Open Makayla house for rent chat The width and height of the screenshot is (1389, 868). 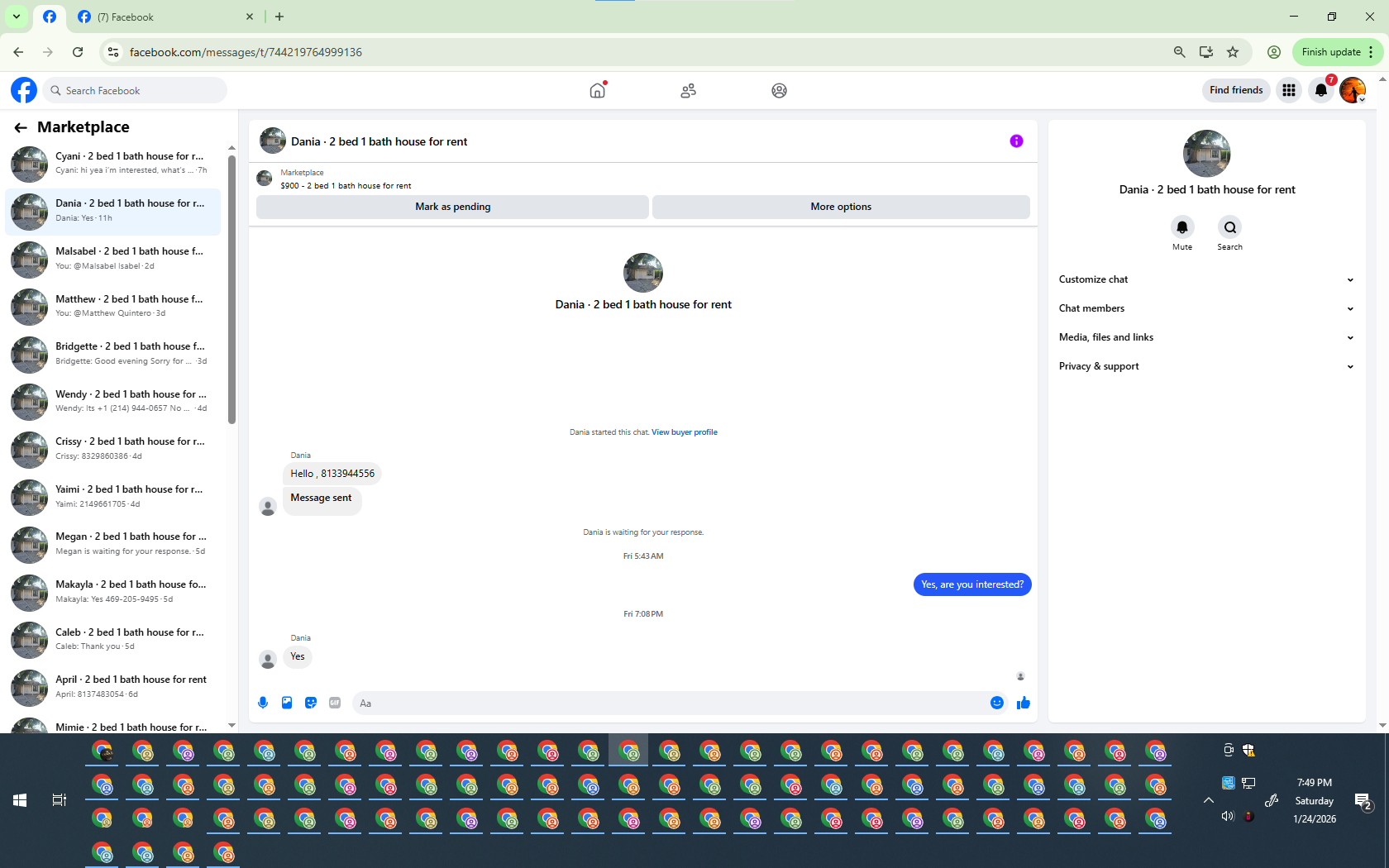click(113, 592)
